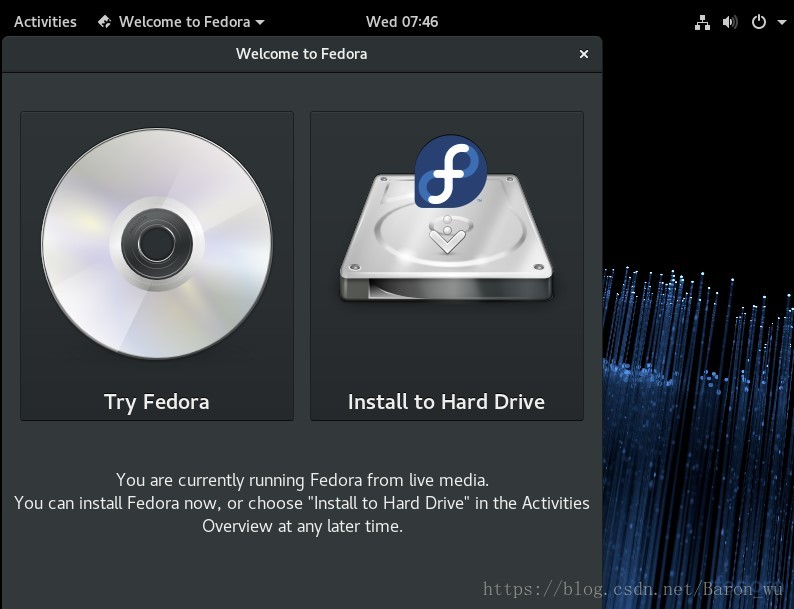Screen dimensions: 794x609
Task: Expand the system menu arrow
Action: (781, 22)
